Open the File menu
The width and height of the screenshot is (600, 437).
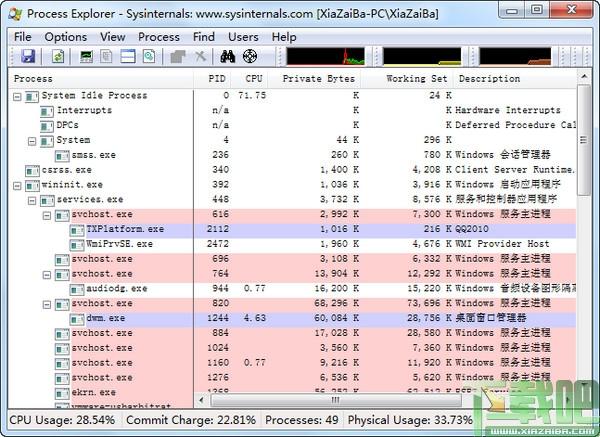[x=23, y=37]
